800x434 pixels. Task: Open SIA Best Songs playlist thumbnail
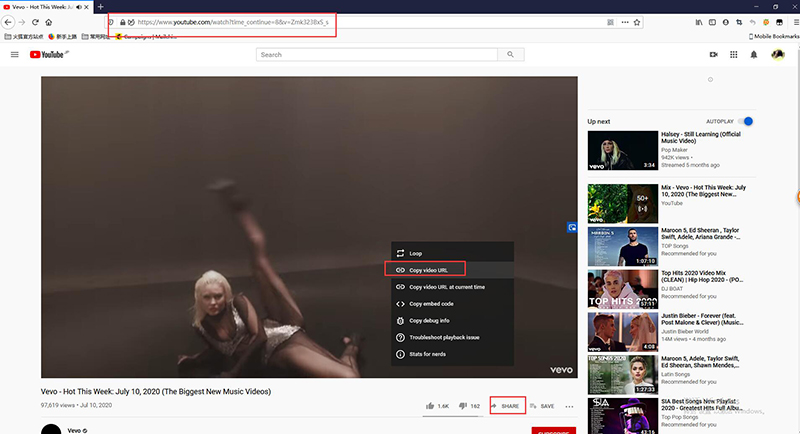pos(622,416)
